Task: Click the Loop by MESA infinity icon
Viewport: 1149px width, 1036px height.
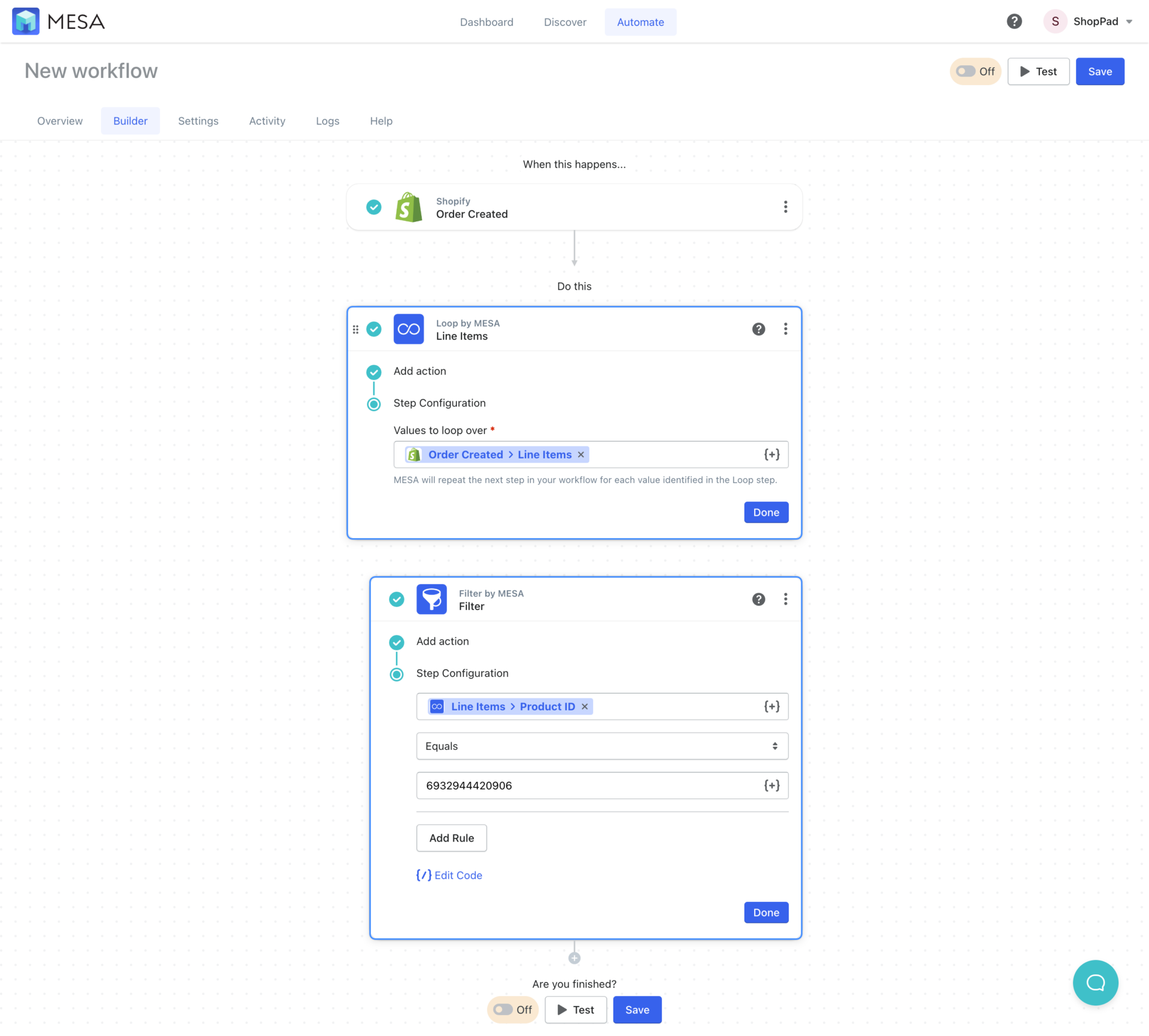Action: click(x=409, y=329)
